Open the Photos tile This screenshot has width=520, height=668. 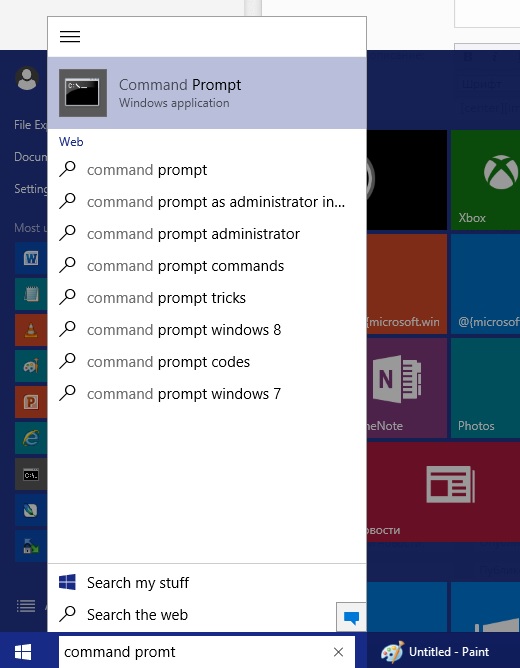pyautogui.click(x=486, y=388)
